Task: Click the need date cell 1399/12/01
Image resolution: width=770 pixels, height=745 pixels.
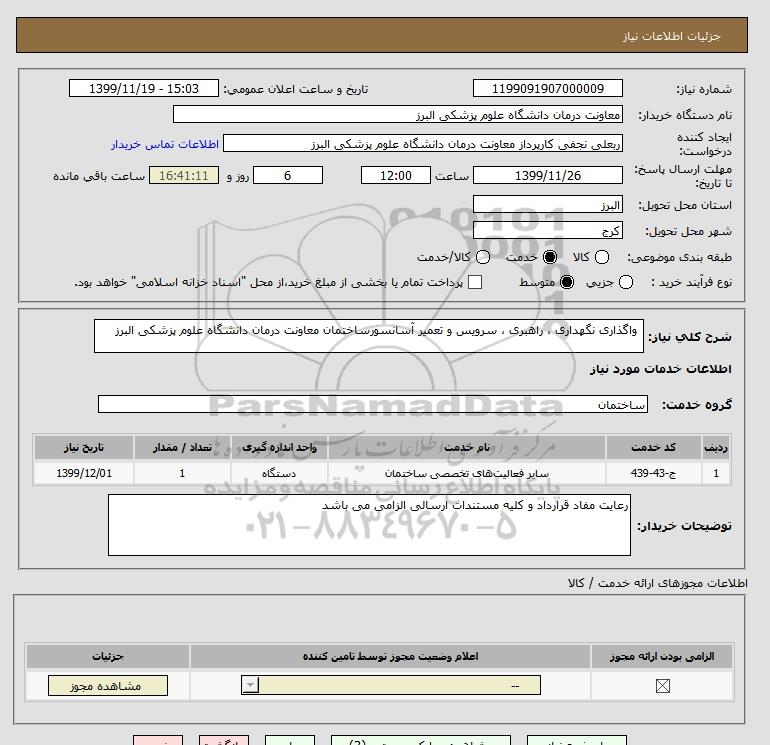Action: point(84,473)
